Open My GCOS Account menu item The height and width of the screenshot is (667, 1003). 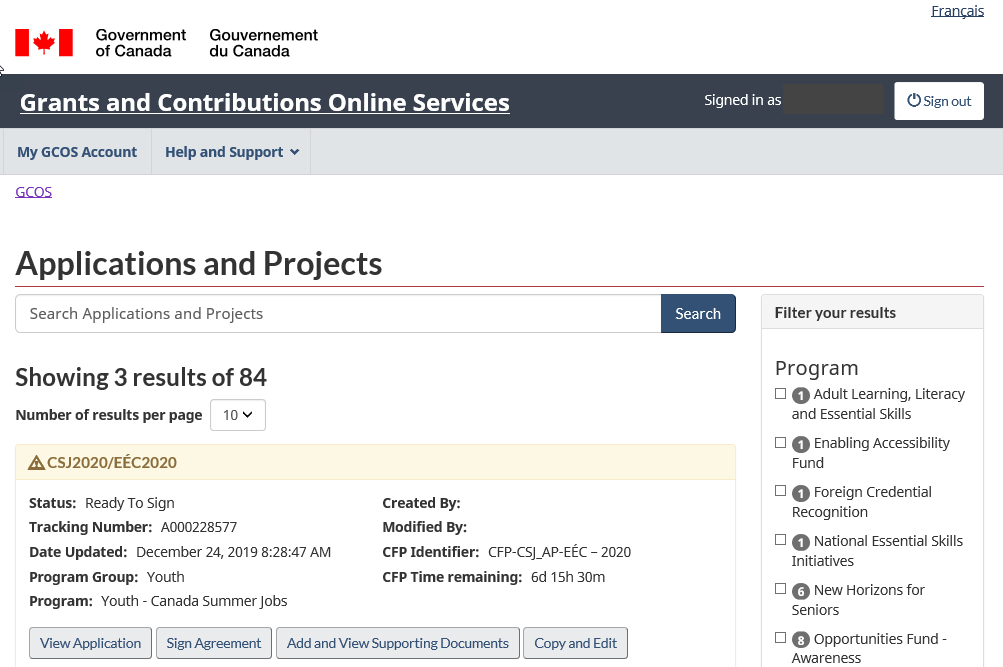pos(77,152)
